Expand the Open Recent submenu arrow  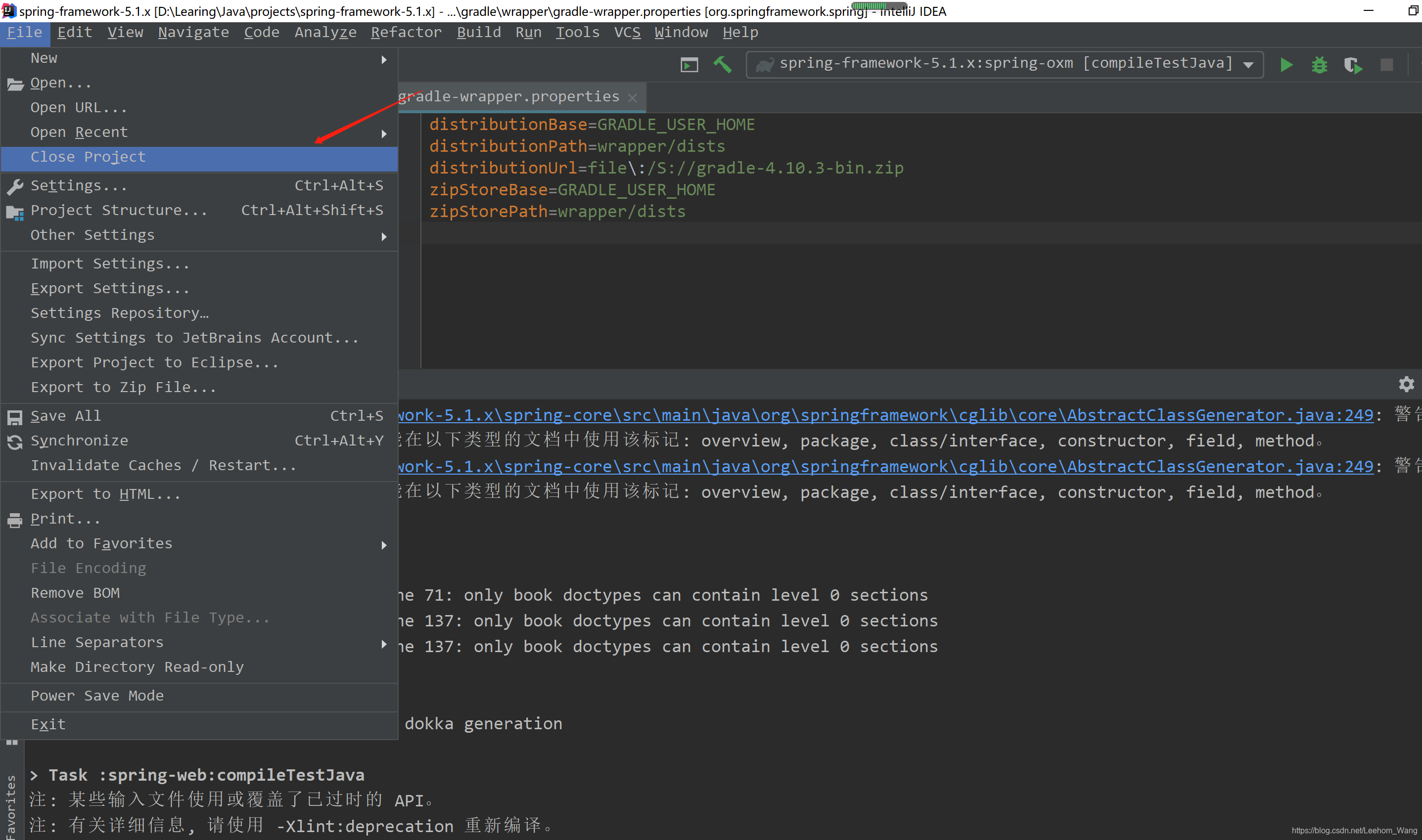384,133
